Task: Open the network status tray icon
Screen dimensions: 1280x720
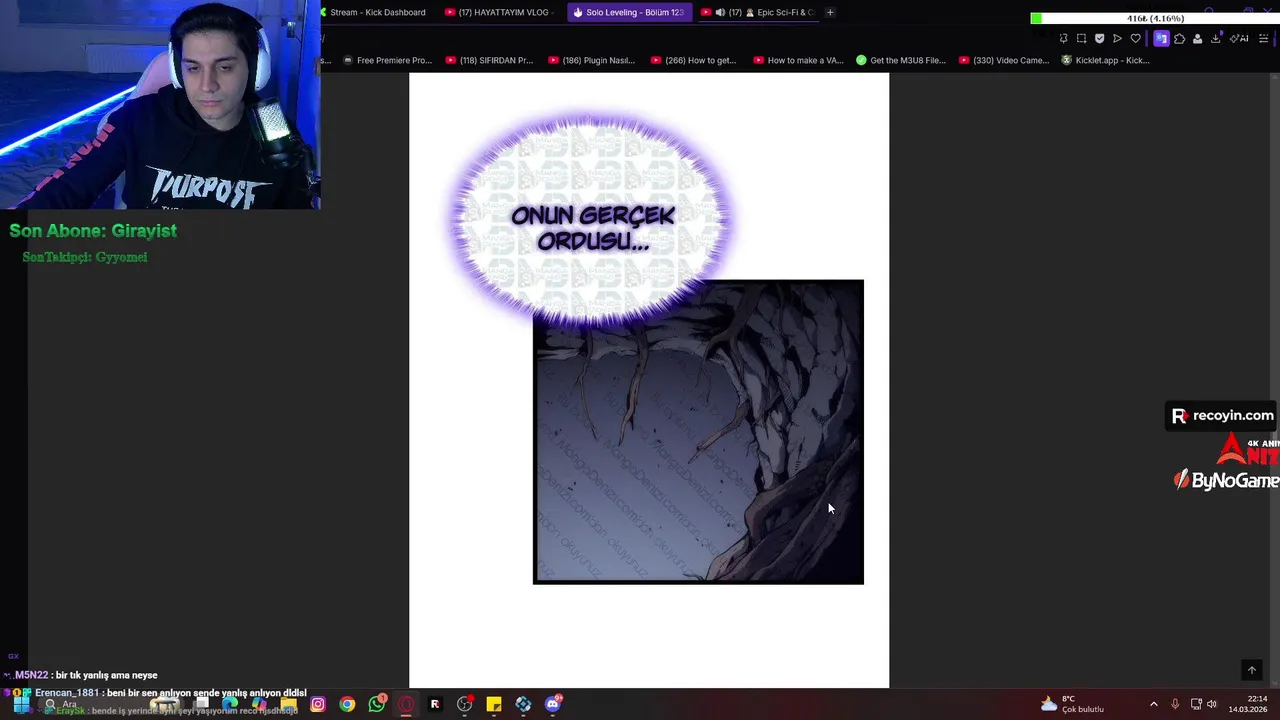Action: point(1196,704)
